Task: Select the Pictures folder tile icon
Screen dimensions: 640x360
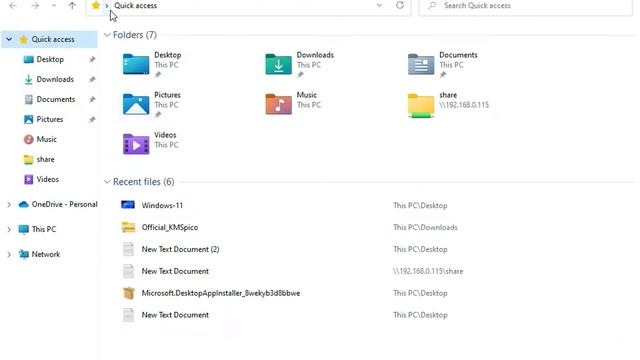Action: [x=136, y=104]
